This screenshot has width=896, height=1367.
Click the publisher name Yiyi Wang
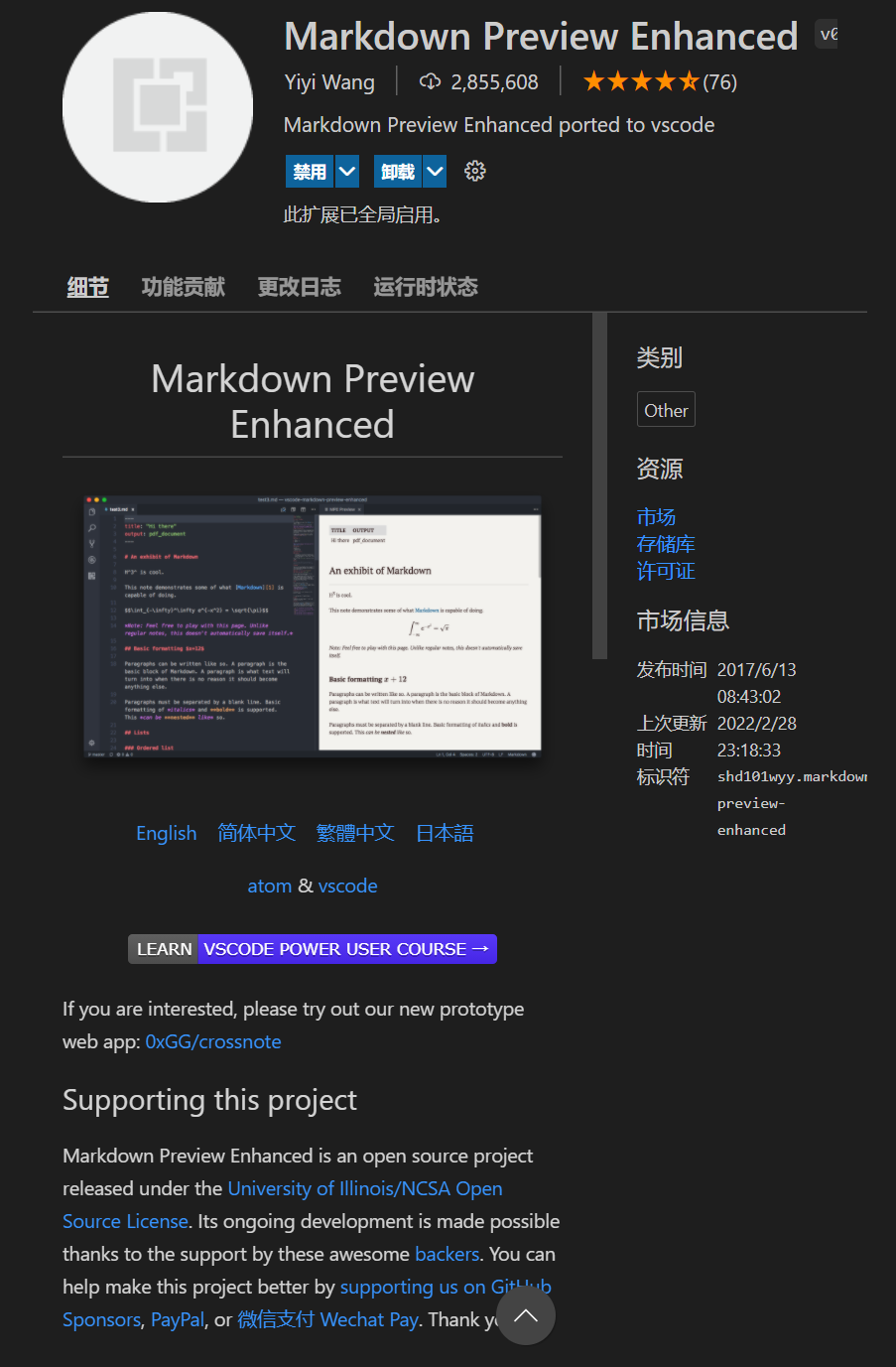point(329,82)
